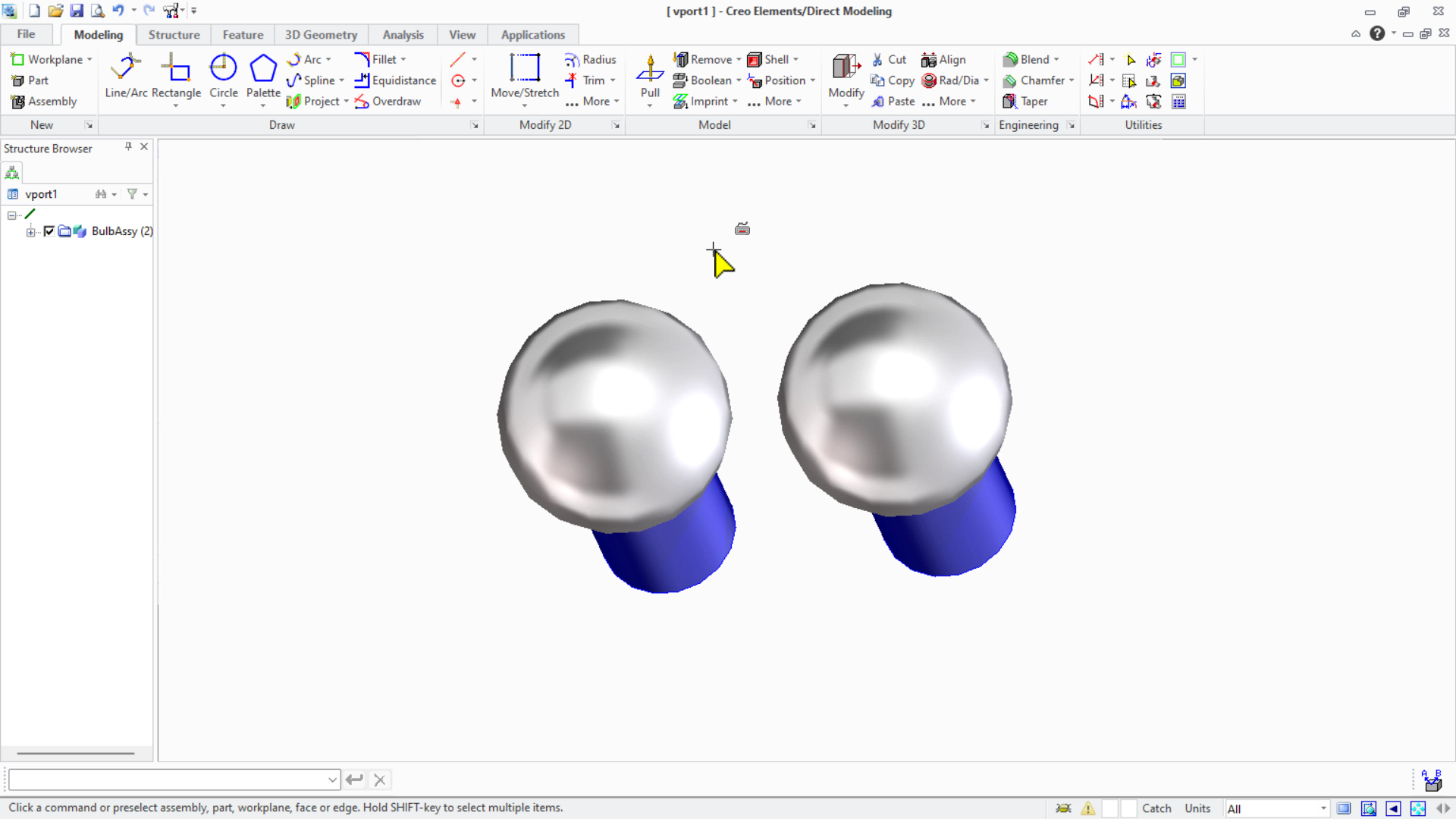
Task: Switch to the Feature tab
Action: tap(243, 35)
